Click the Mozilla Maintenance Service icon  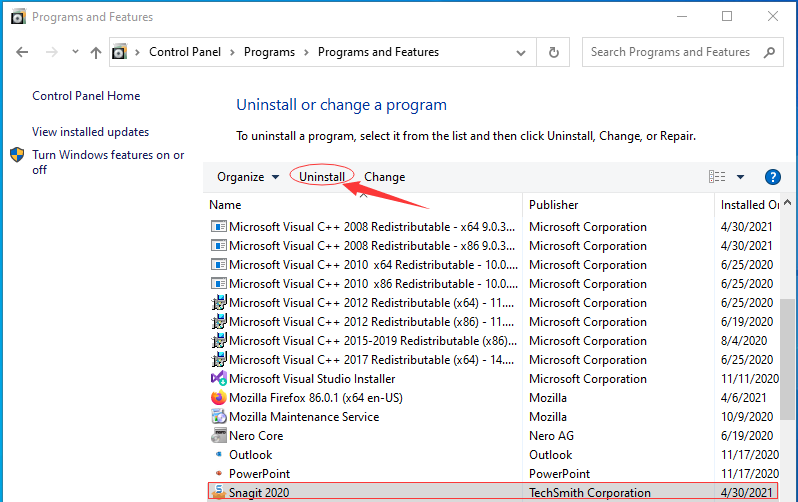tap(218, 416)
